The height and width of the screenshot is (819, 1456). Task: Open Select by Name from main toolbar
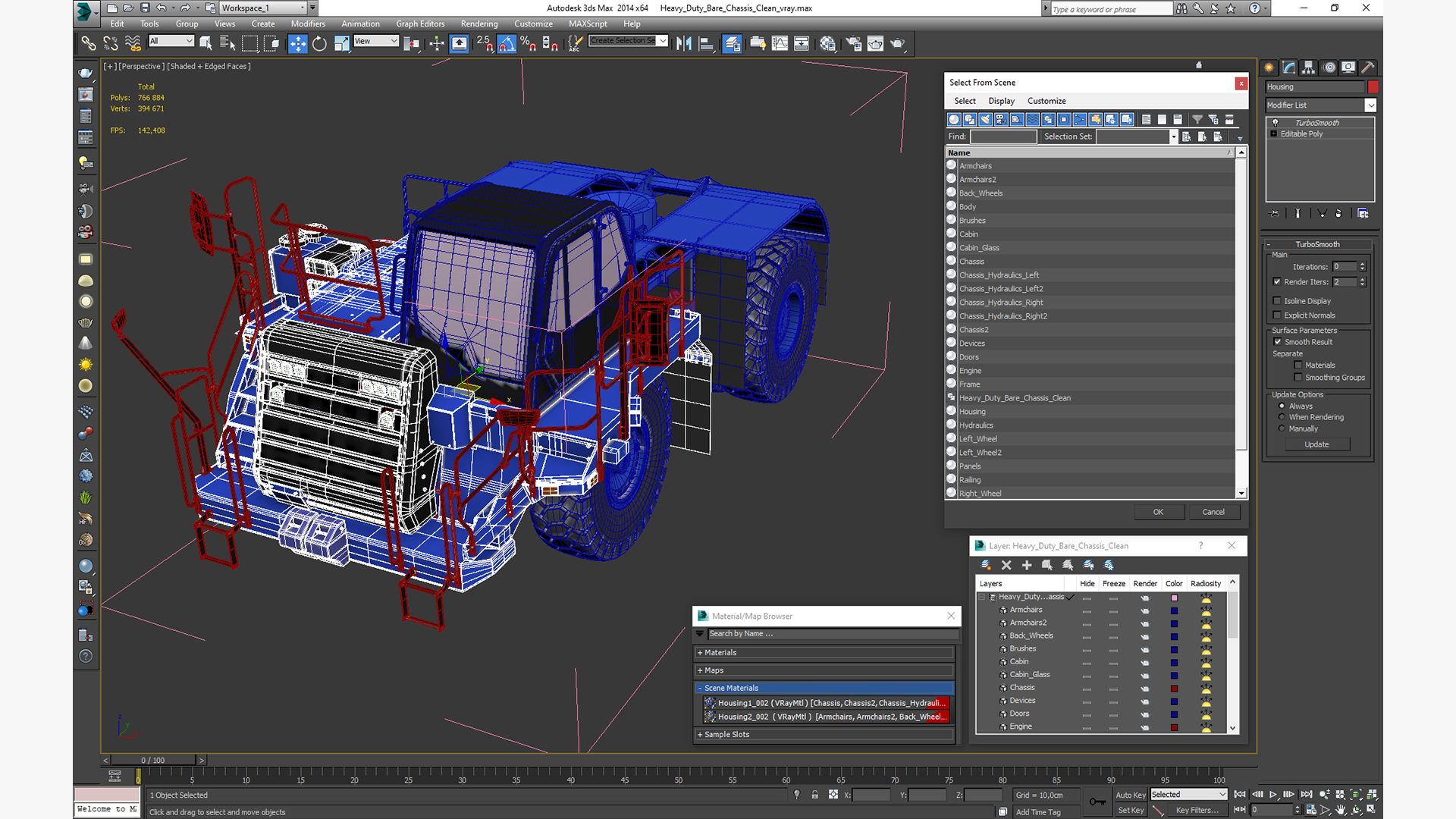point(227,44)
